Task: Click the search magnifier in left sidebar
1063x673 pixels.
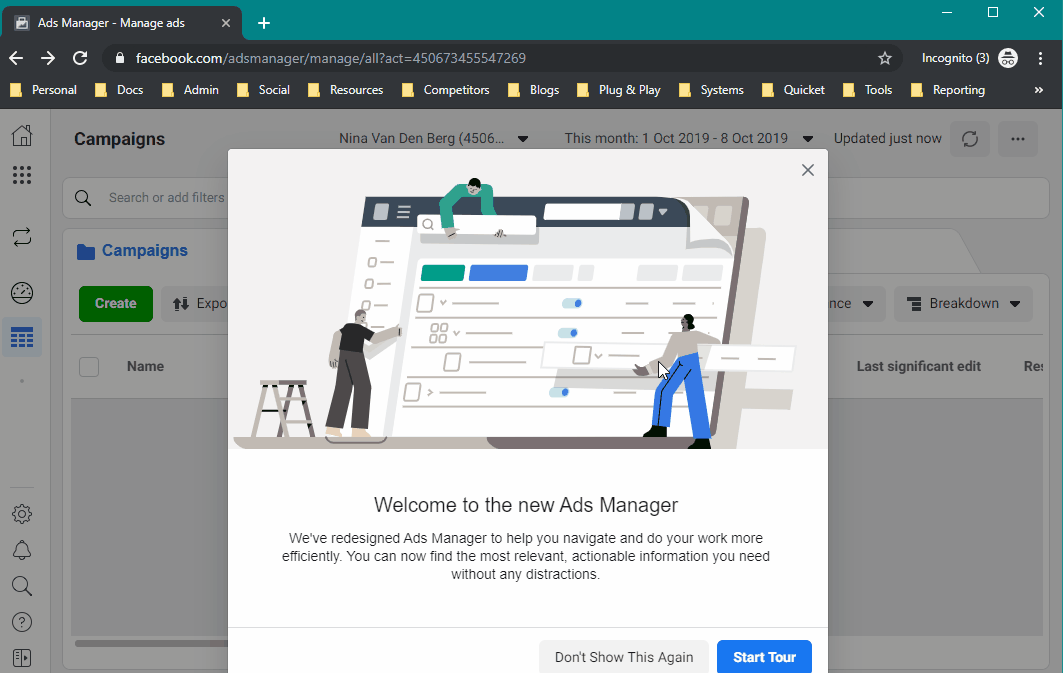Action: coord(22,586)
